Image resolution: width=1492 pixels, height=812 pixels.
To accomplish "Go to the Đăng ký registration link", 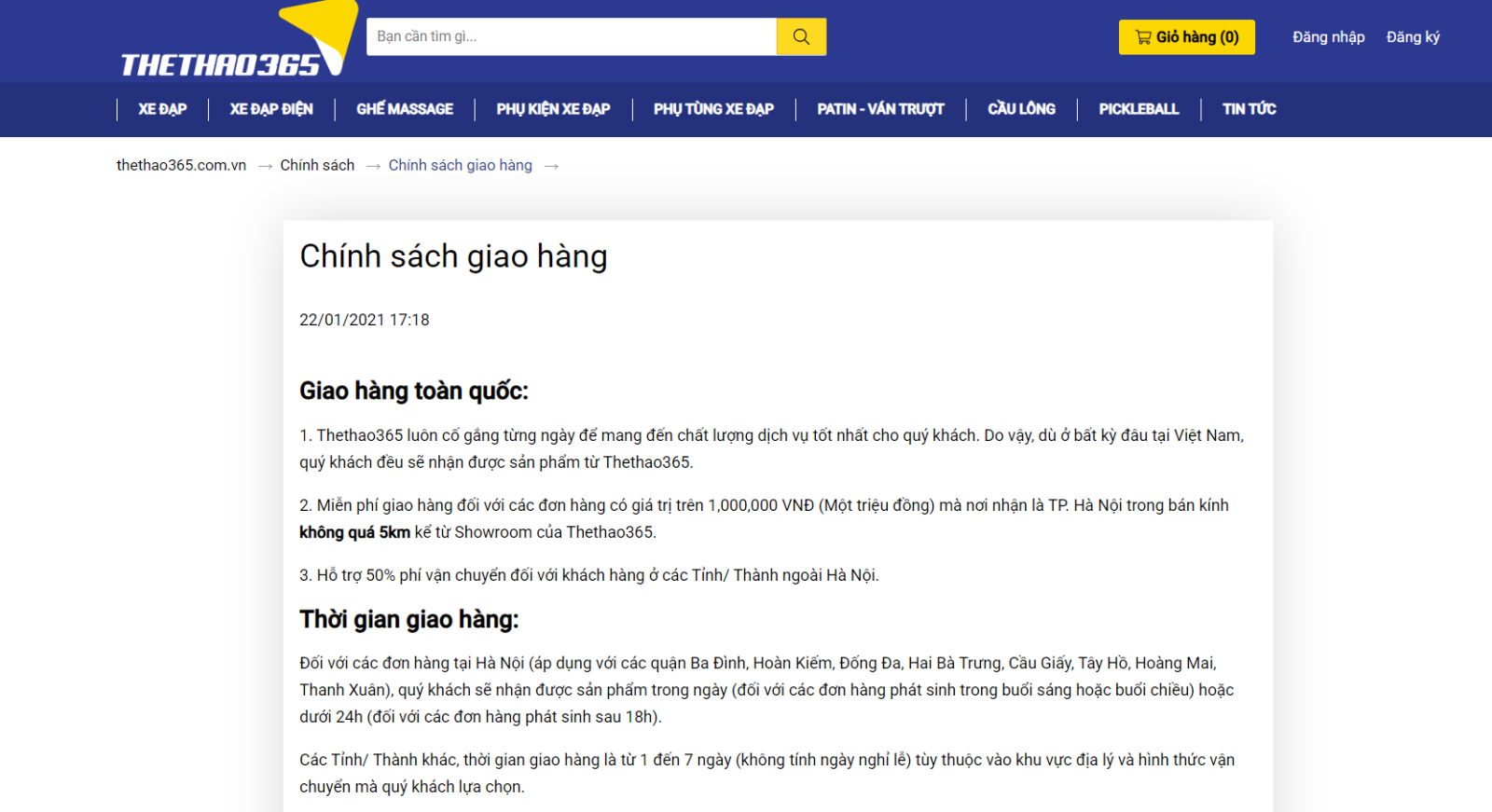I will (1413, 37).
